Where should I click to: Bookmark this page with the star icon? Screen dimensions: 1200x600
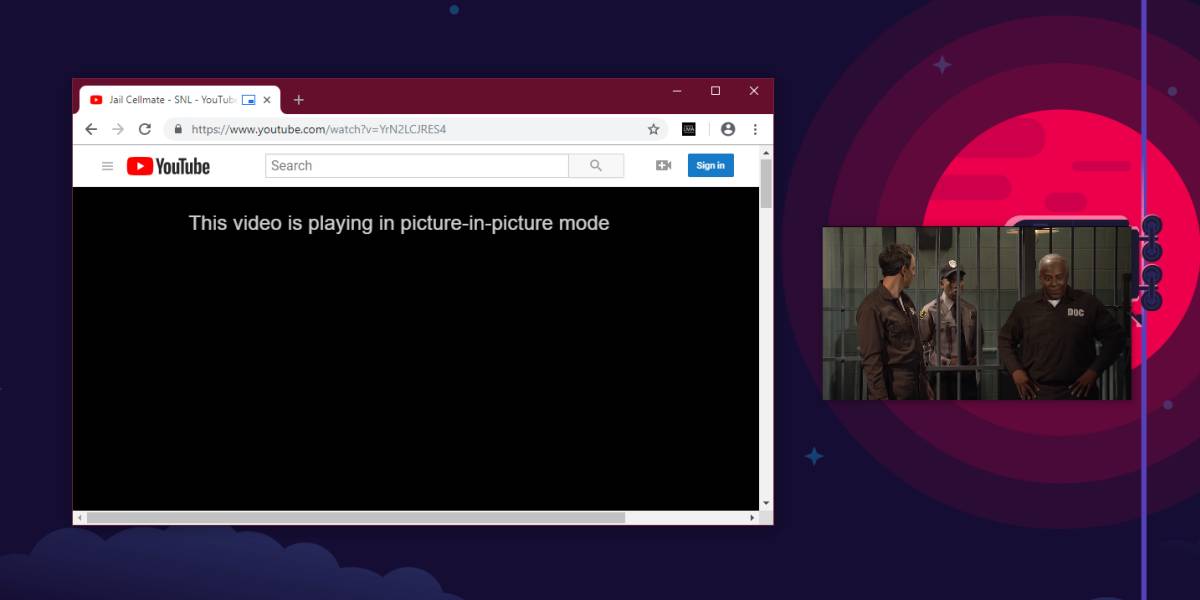[x=654, y=129]
